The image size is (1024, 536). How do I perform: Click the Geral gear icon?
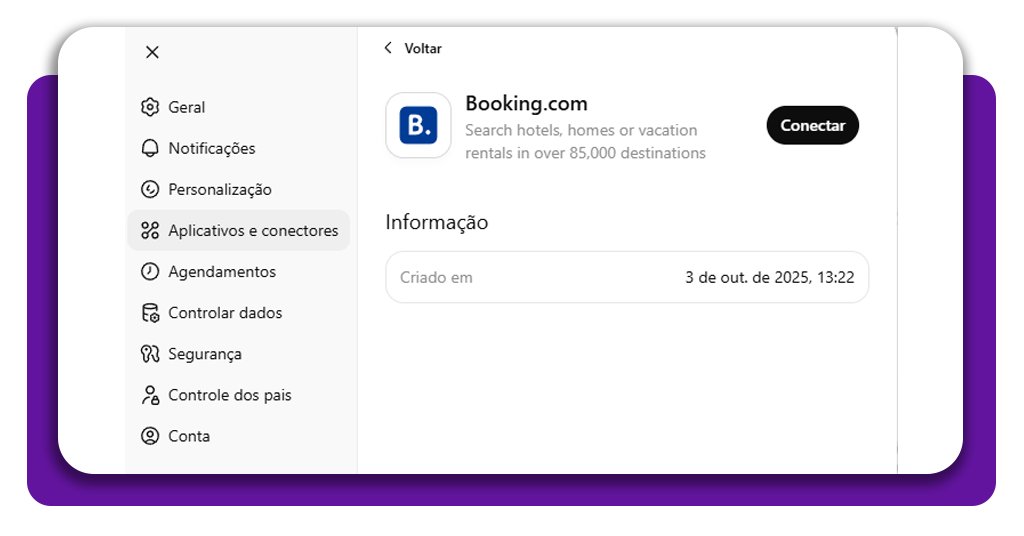[150, 107]
